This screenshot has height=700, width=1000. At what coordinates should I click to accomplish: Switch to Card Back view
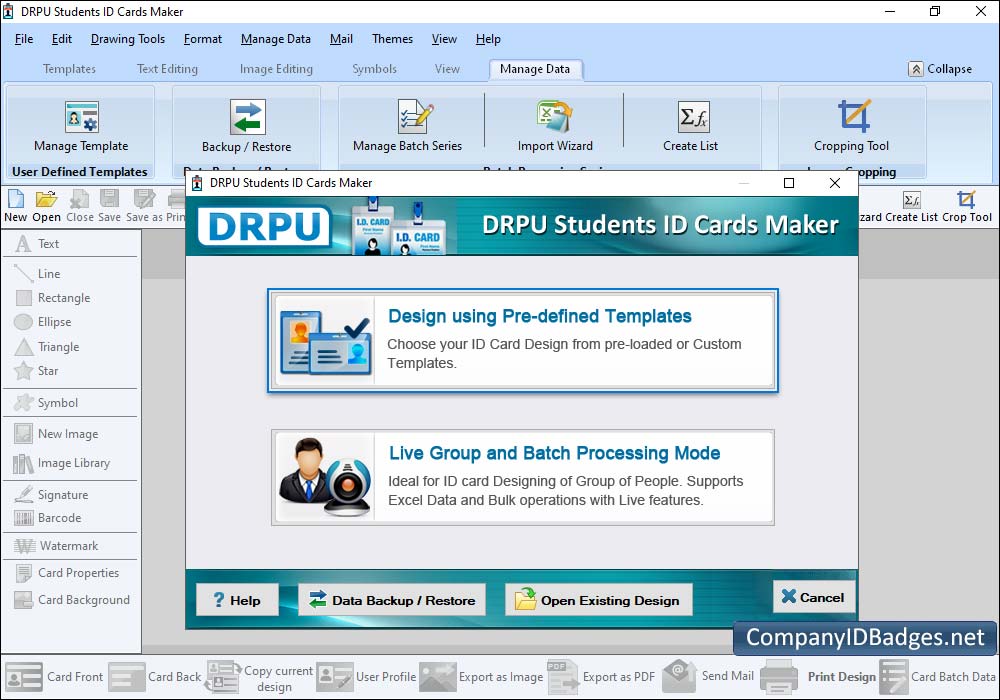pos(155,676)
